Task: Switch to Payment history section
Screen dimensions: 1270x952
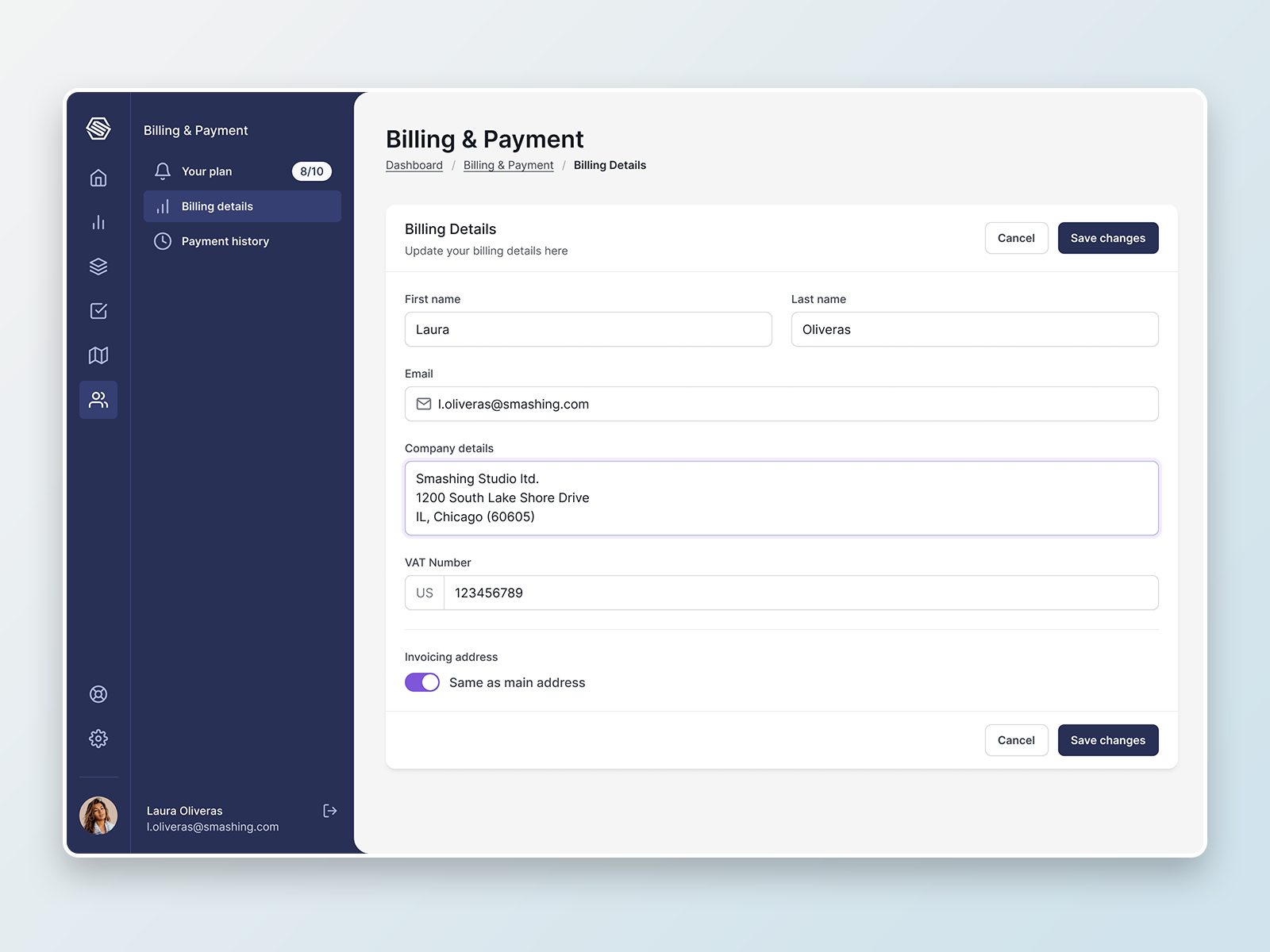Action: [225, 241]
